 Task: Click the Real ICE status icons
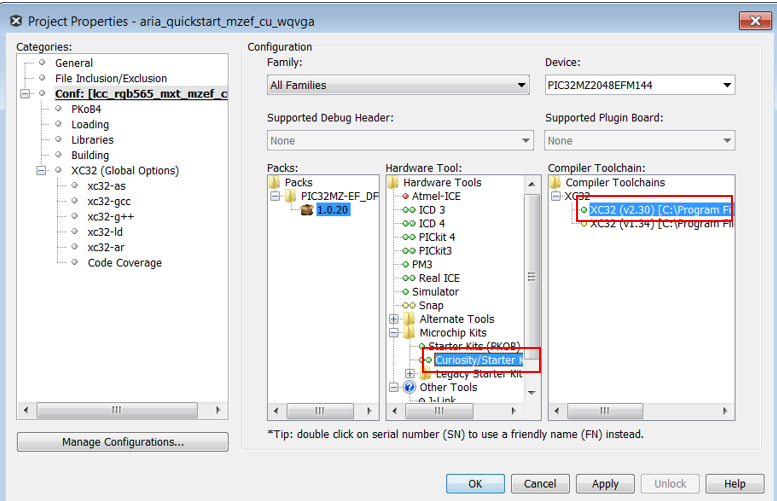click(x=409, y=278)
